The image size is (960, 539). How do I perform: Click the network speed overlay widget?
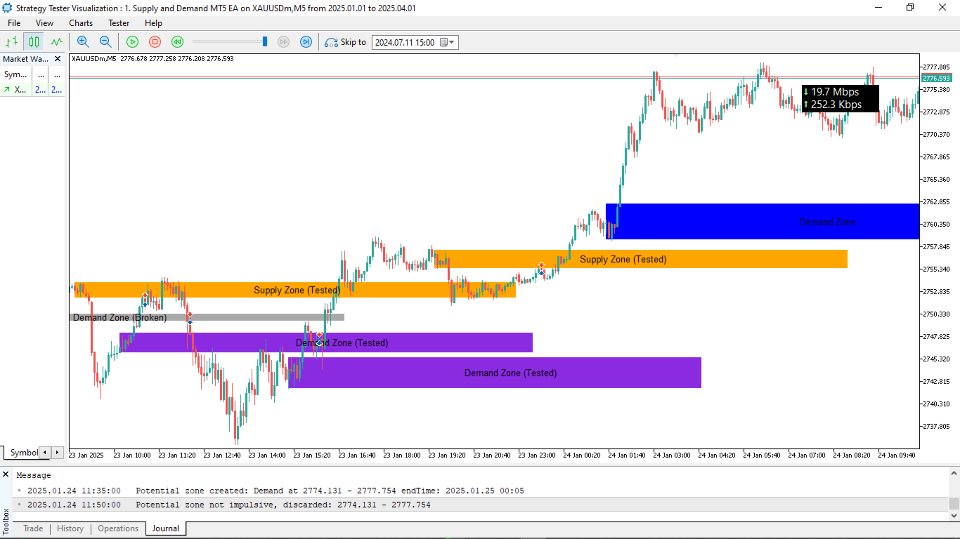pos(841,98)
